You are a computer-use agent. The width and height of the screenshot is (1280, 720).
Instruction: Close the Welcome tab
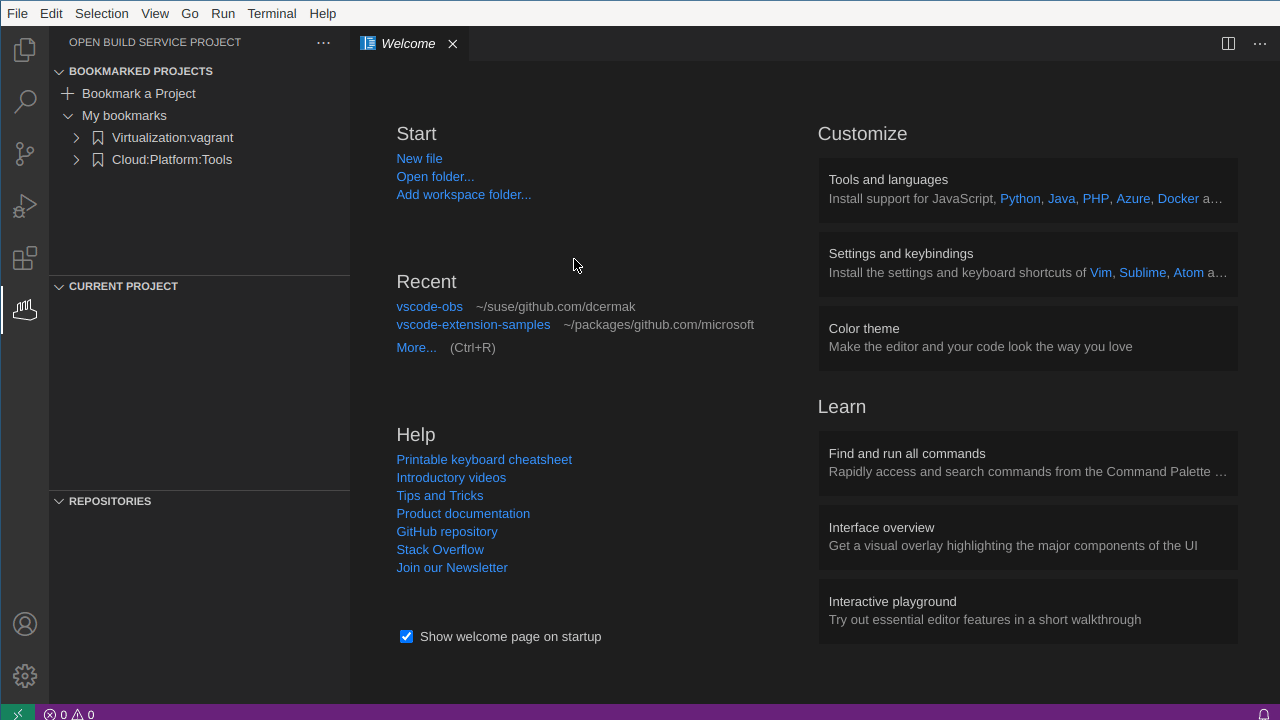(452, 44)
